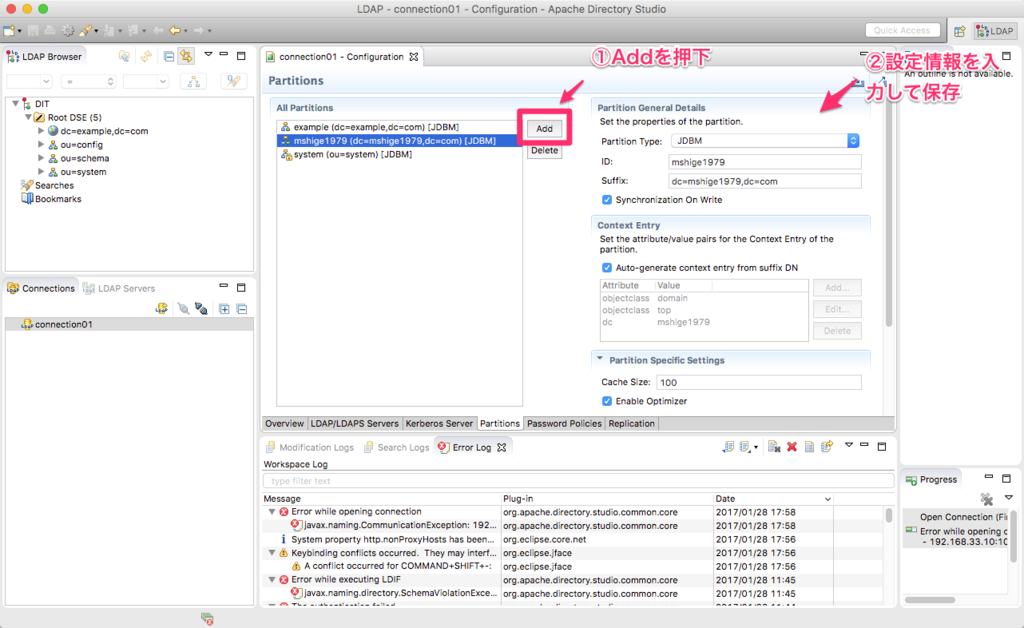The height and width of the screenshot is (628, 1024).
Task: Click the Cache Size field
Action: click(x=758, y=383)
